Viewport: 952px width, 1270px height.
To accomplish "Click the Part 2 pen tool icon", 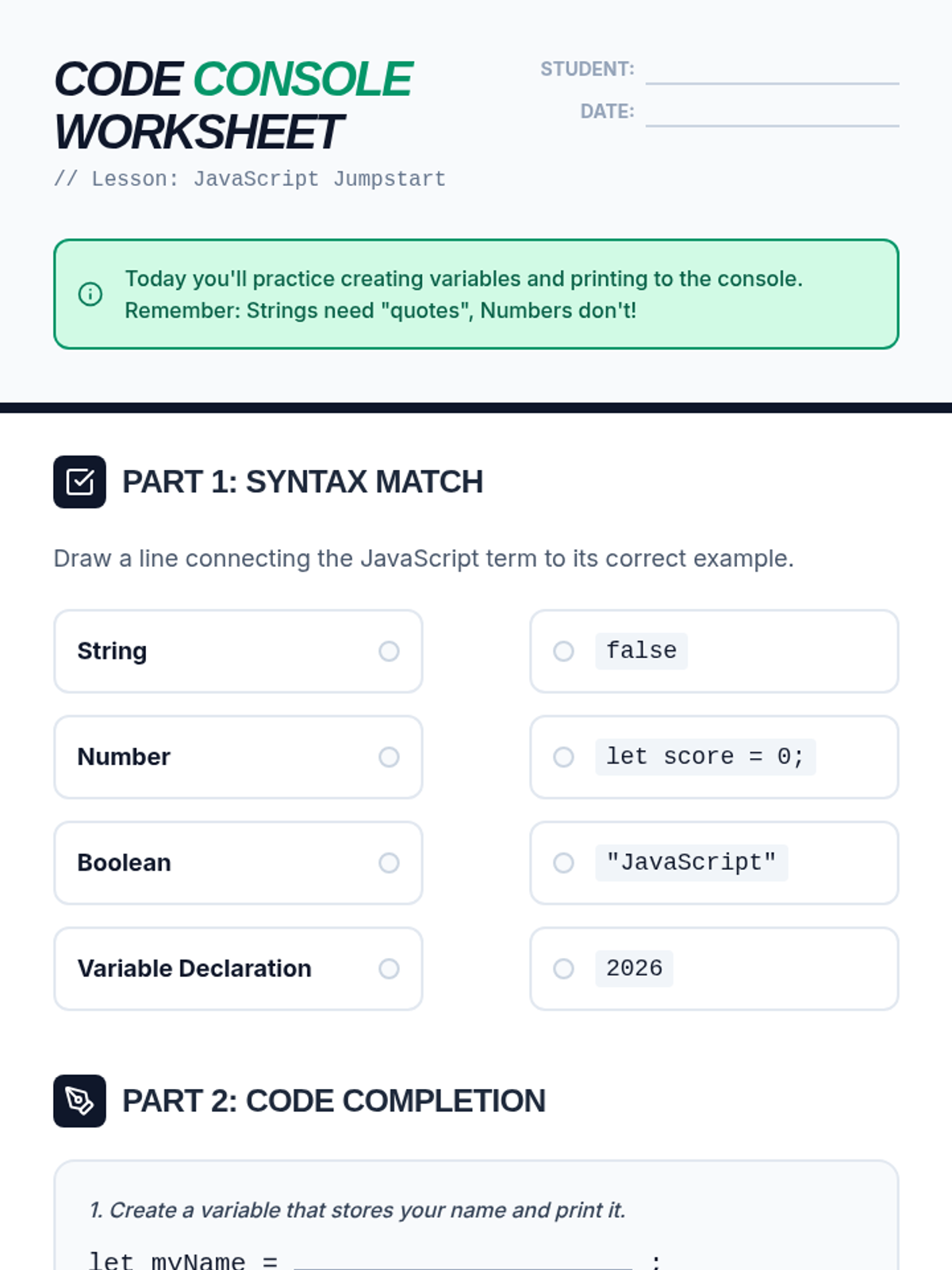I will (80, 1101).
